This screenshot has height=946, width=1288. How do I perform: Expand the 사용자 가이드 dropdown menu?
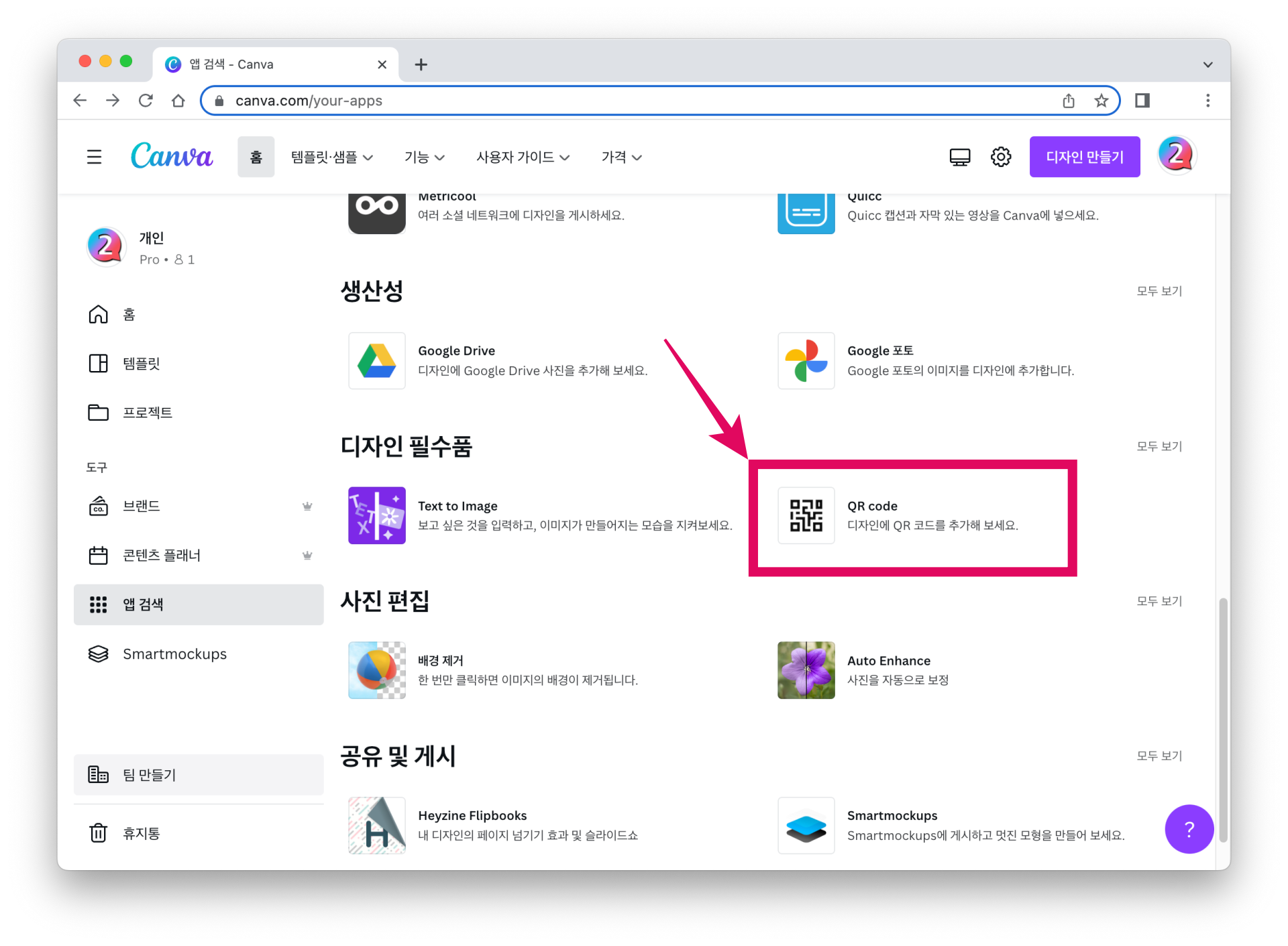pyautogui.click(x=523, y=157)
